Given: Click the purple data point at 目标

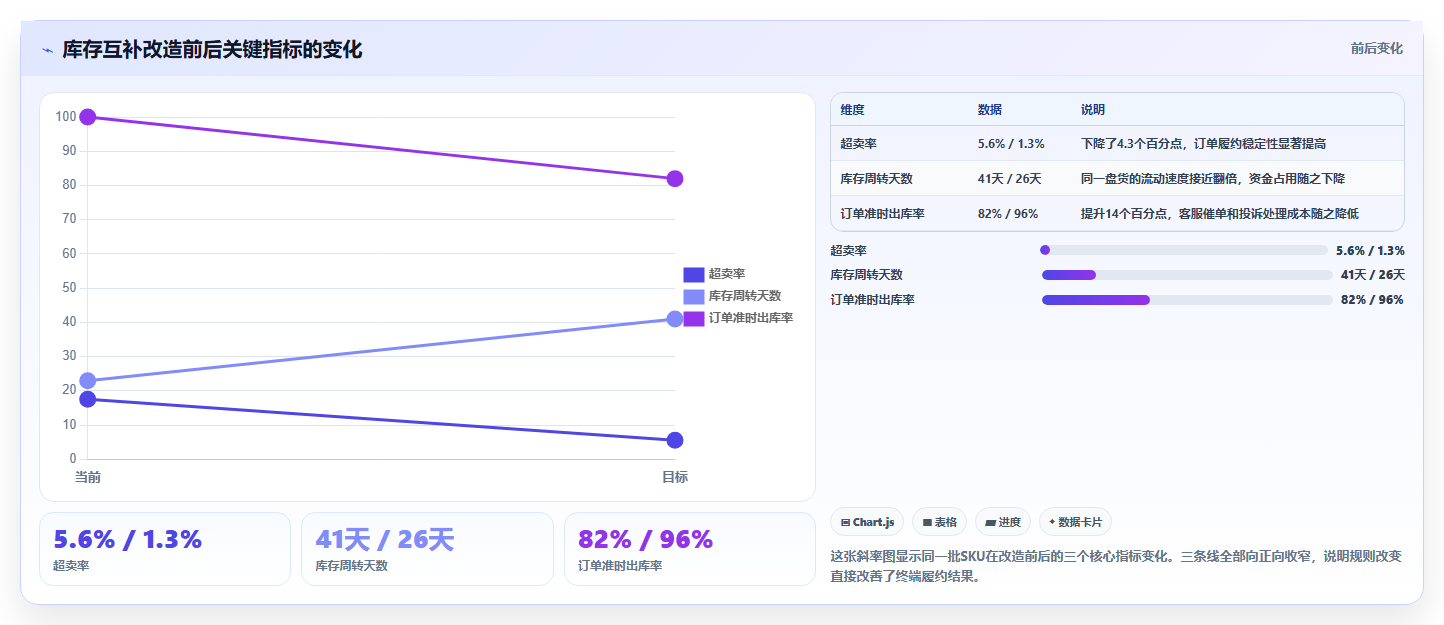Looking at the screenshot, I should pos(675,179).
